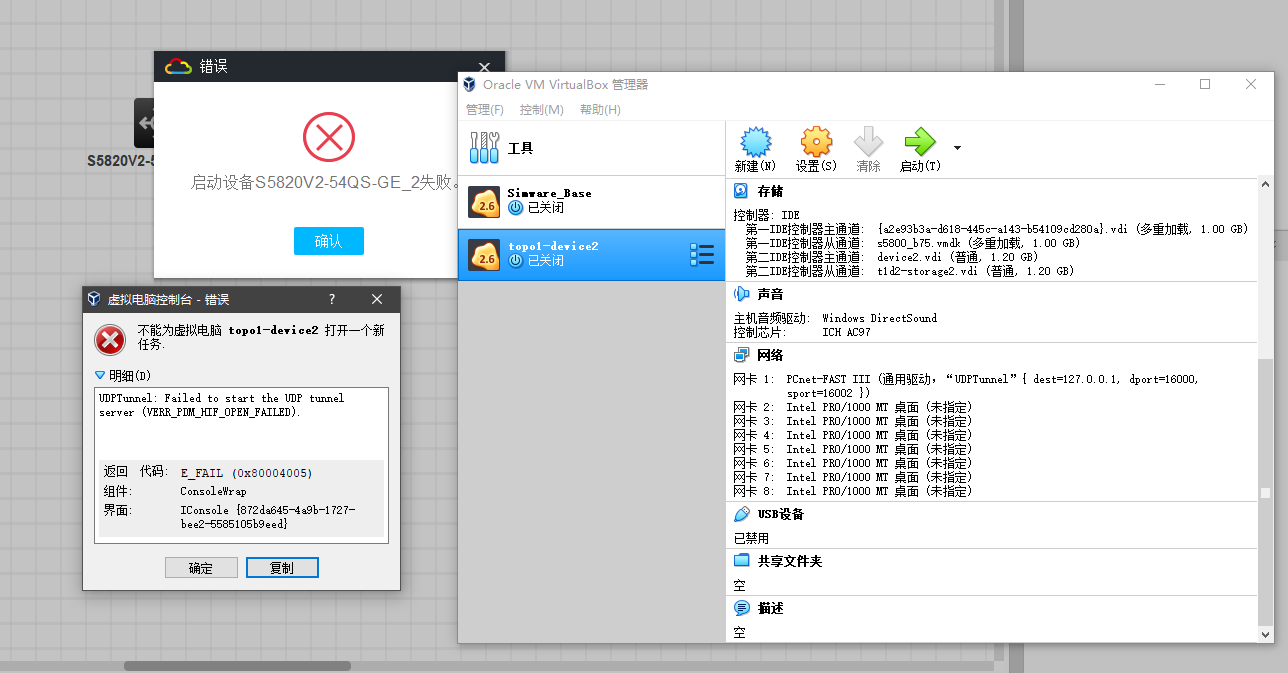The width and height of the screenshot is (1288, 673).
Task: Select the Tools (工具) icon in VirtualBox sidebar
Action: 485,148
